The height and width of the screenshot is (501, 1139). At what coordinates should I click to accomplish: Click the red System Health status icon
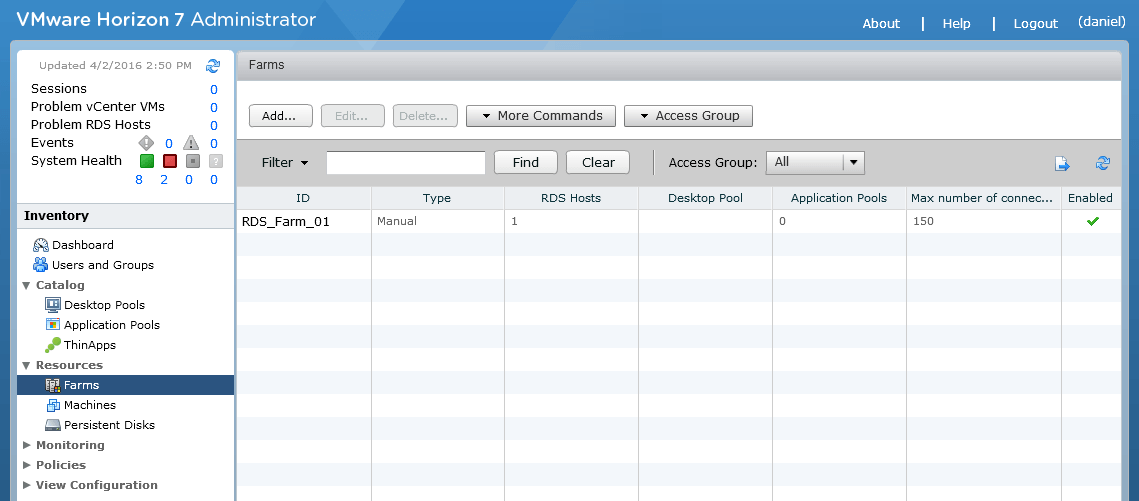click(170, 161)
